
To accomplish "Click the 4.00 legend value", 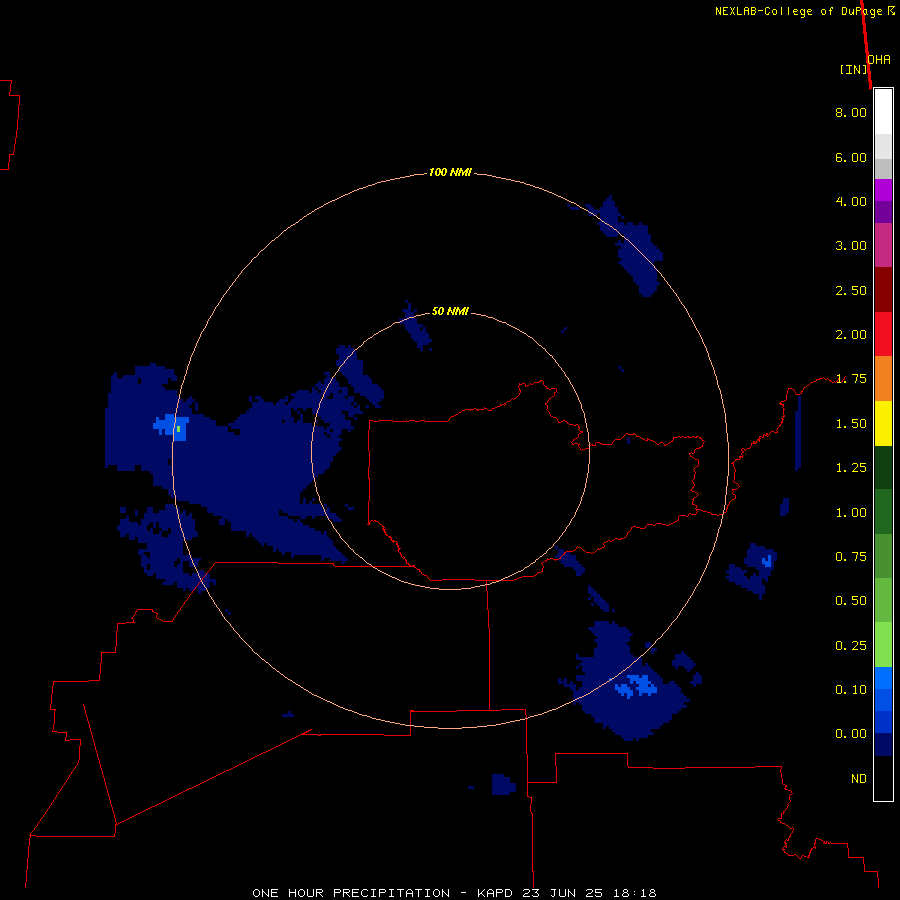I will 851,201.
